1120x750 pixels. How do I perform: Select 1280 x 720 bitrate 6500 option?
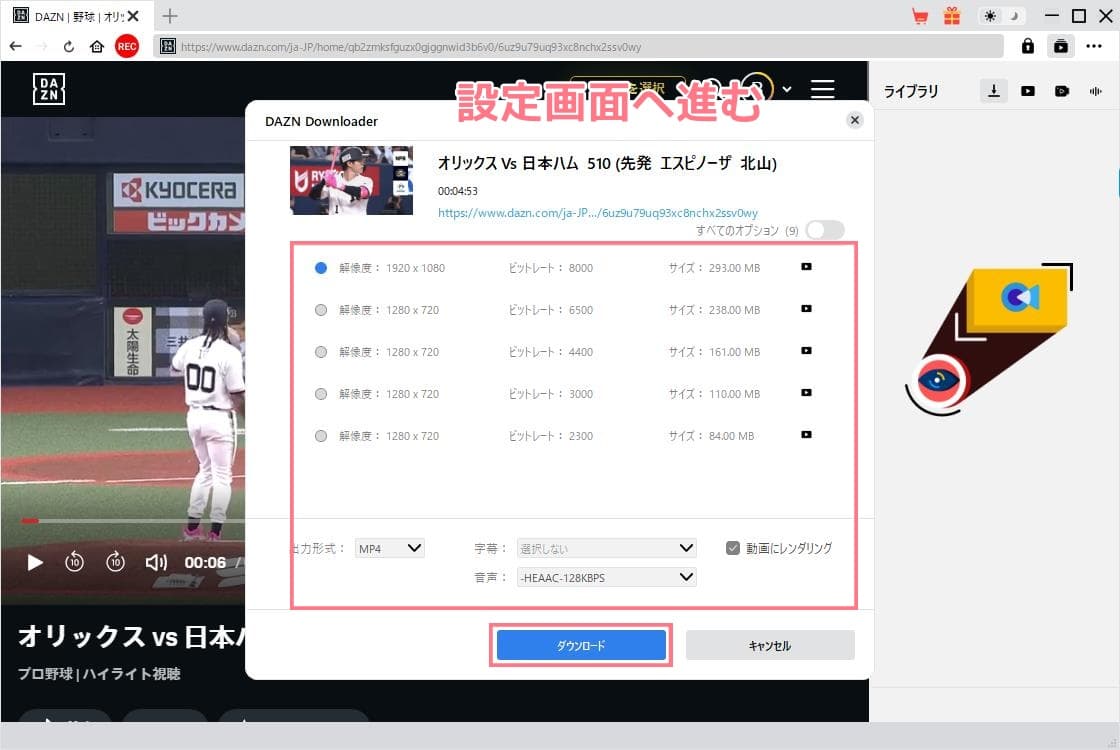tap(321, 310)
